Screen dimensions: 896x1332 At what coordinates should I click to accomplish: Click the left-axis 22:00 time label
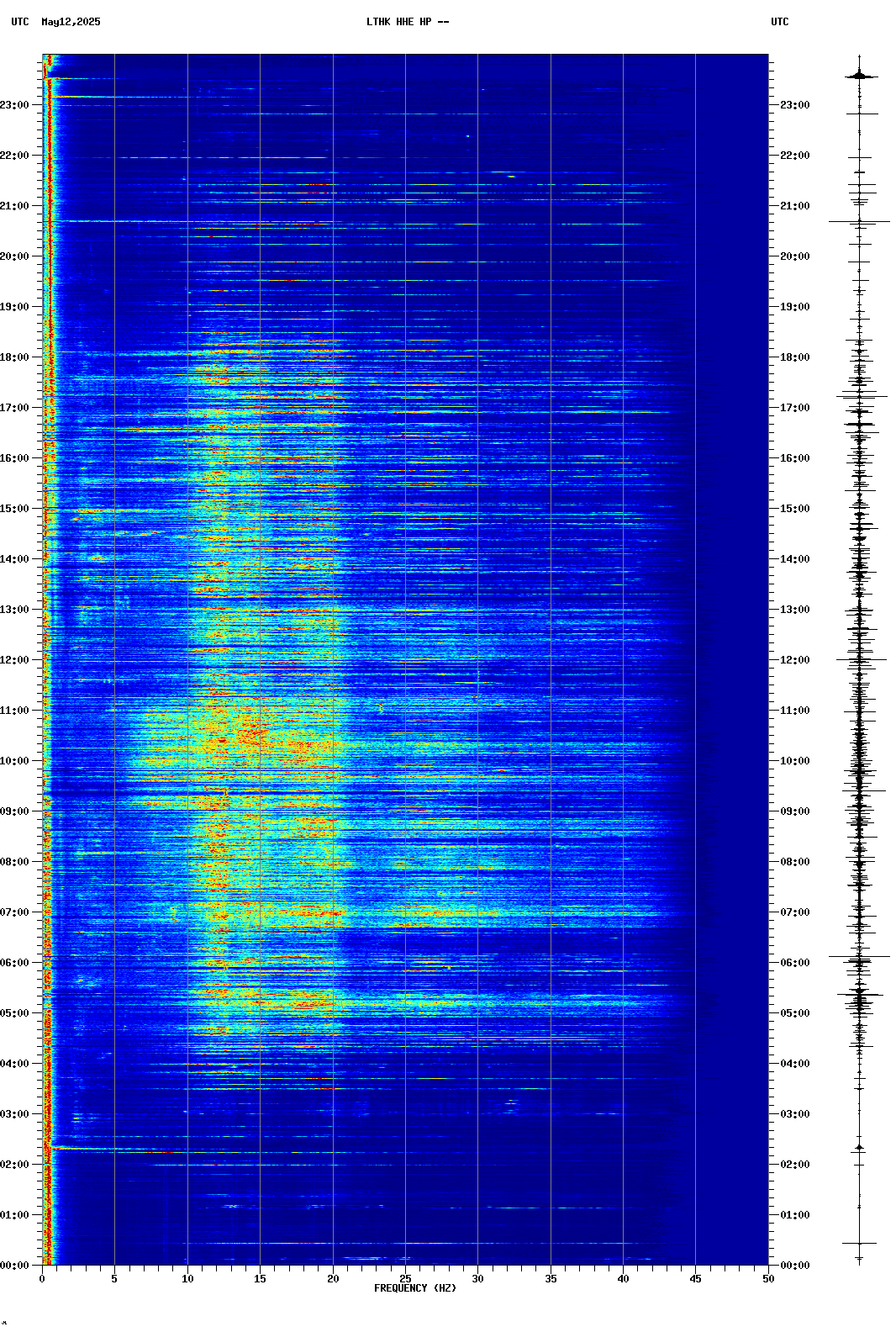pos(14,156)
